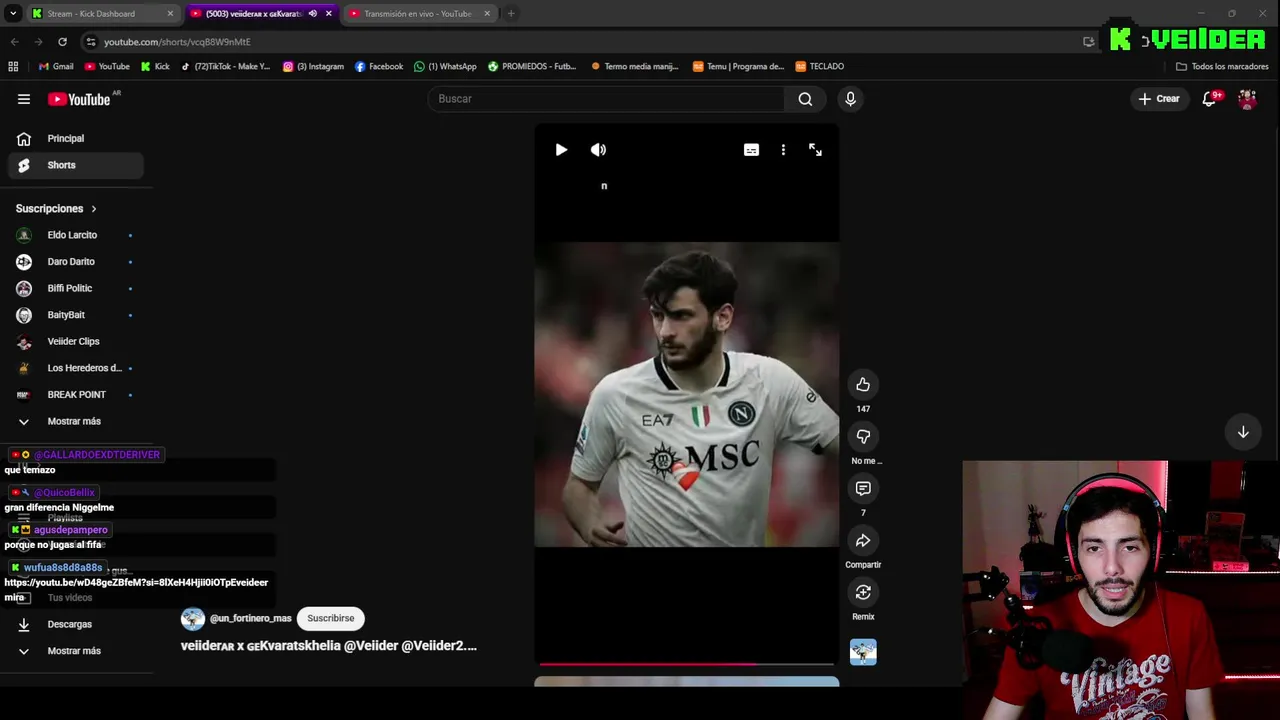Mute the tab using its audio icon

coord(313,14)
